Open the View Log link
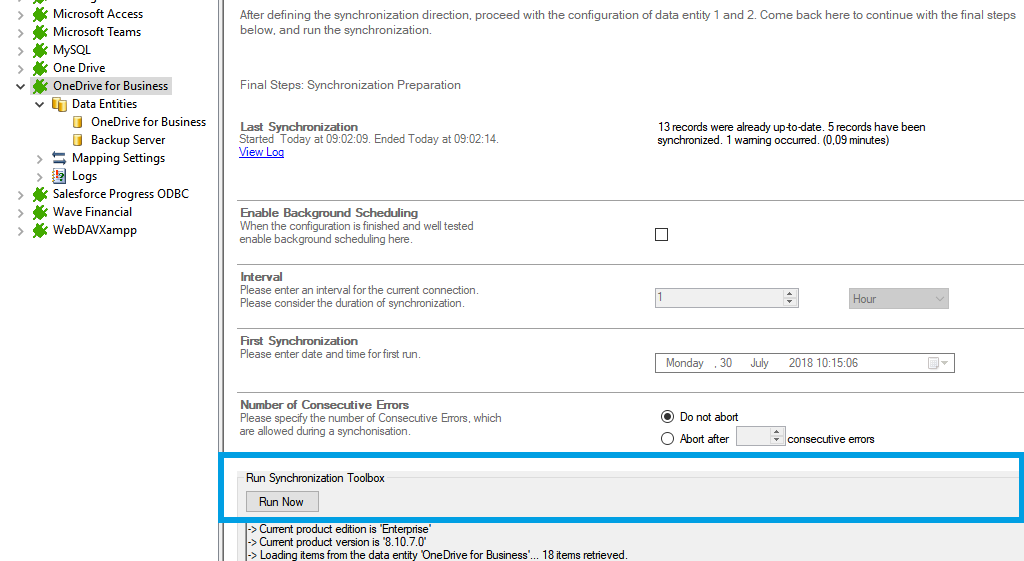The image size is (1024, 561). click(x=261, y=152)
